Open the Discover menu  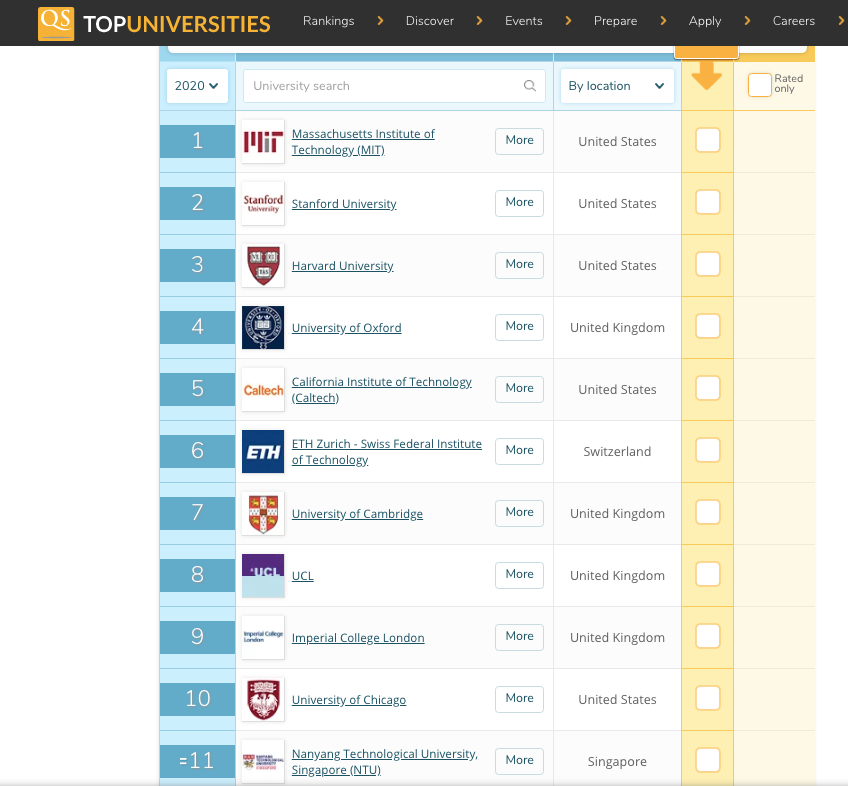430,21
